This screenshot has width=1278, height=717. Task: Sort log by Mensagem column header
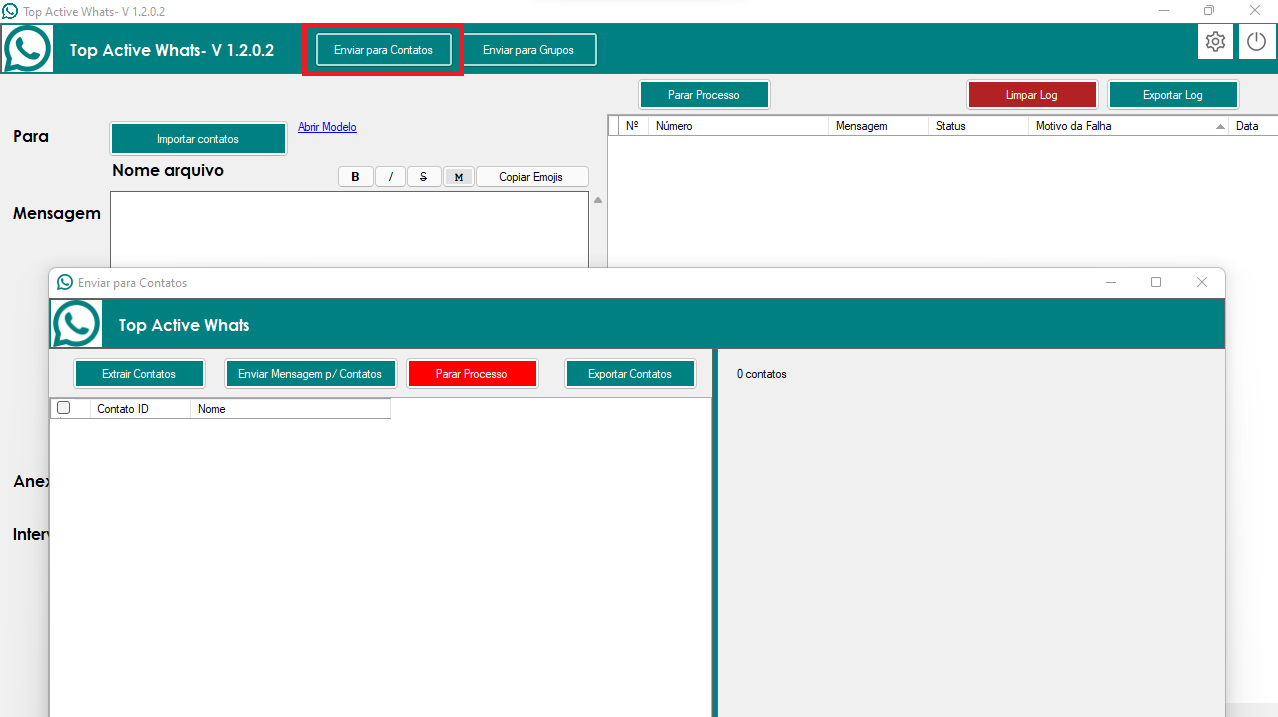(x=878, y=126)
